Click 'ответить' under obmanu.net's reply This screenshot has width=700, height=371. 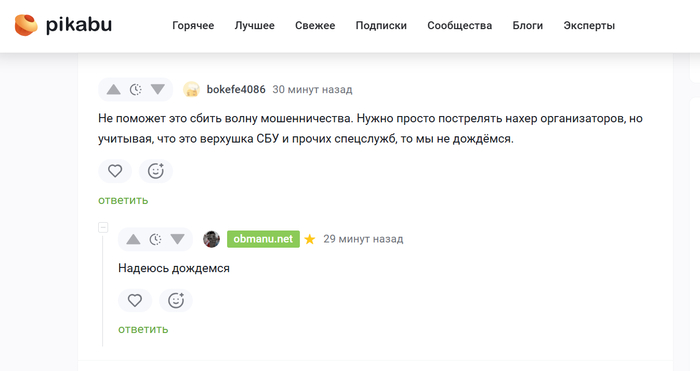pos(143,329)
